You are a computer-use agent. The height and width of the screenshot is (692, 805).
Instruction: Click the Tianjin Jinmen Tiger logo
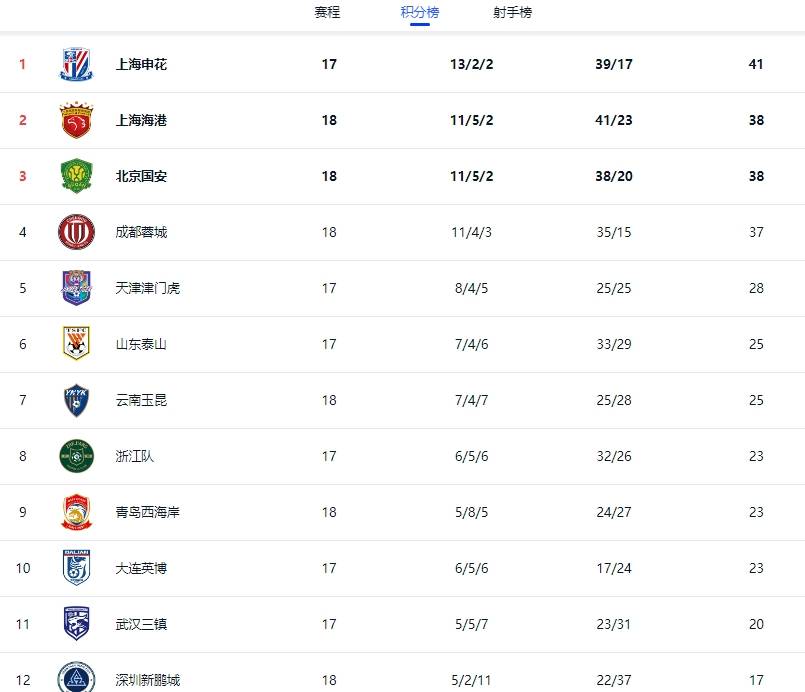[76, 288]
